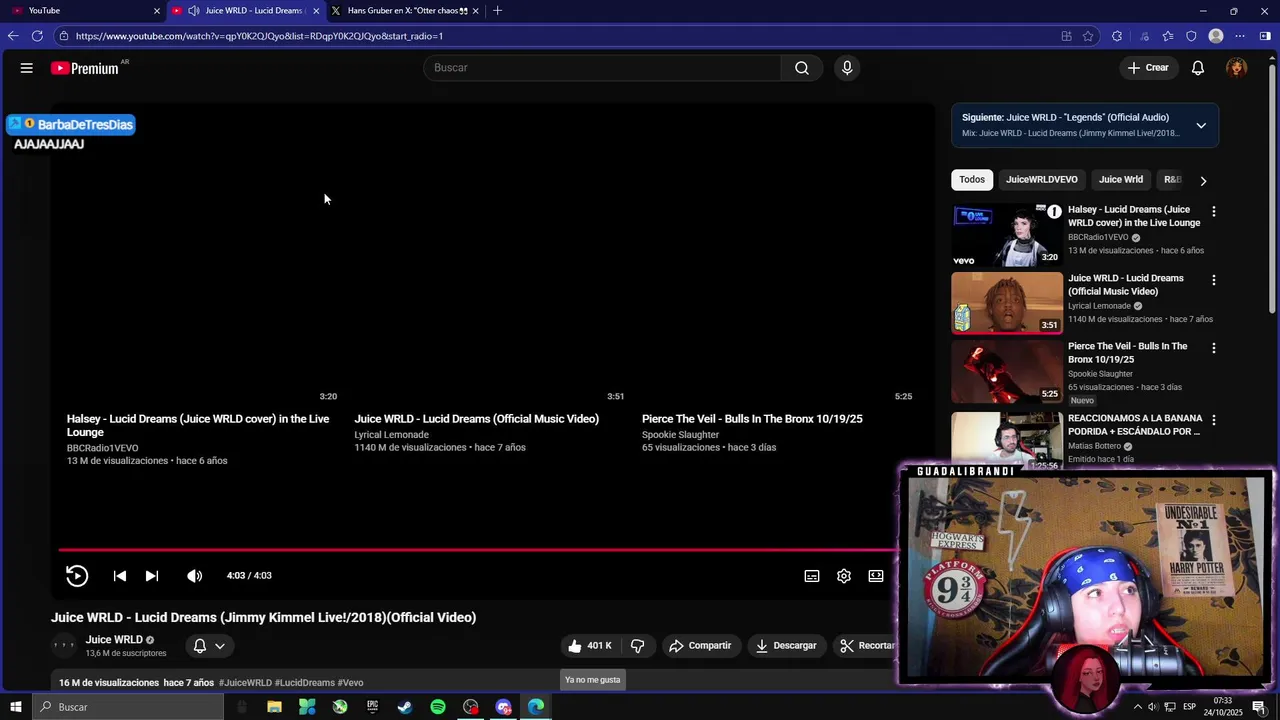The image size is (1280, 720).
Task: Open the split screen icon in address bar
Action: [1066, 36]
